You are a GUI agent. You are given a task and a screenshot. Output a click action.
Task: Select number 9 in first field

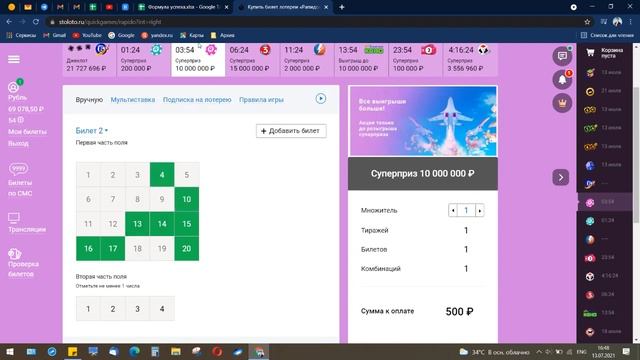click(162, 199)
